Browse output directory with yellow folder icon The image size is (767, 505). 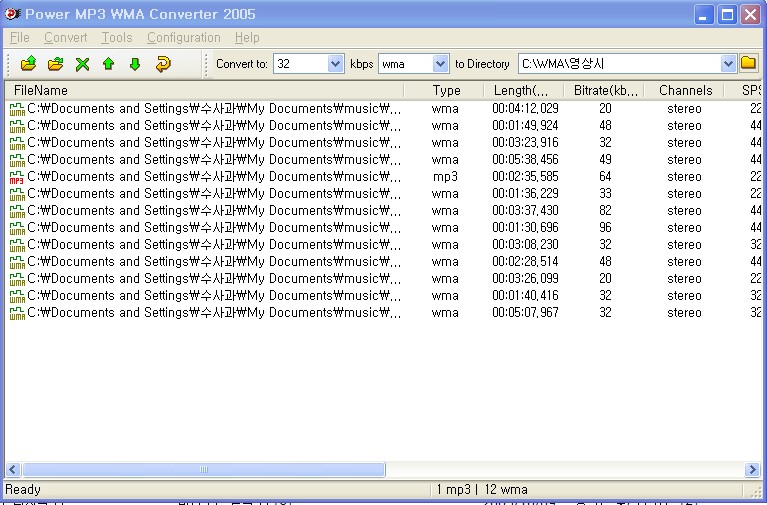point(748,63)
